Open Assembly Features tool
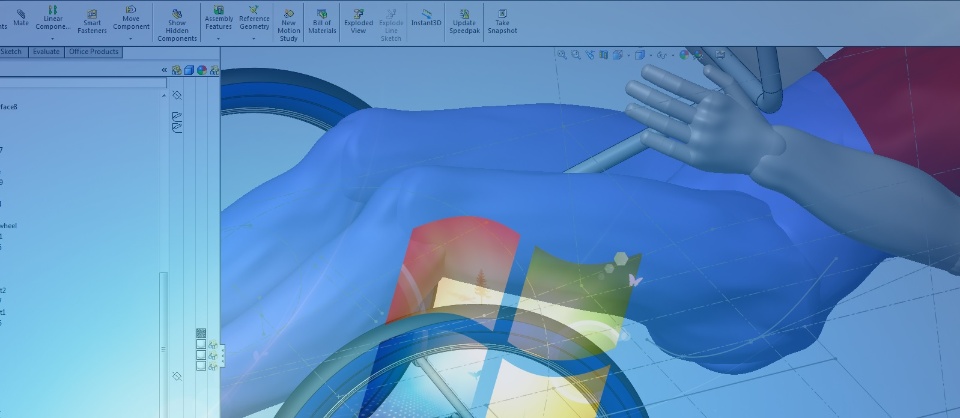 pyautogui.click(x=219, y=18)
